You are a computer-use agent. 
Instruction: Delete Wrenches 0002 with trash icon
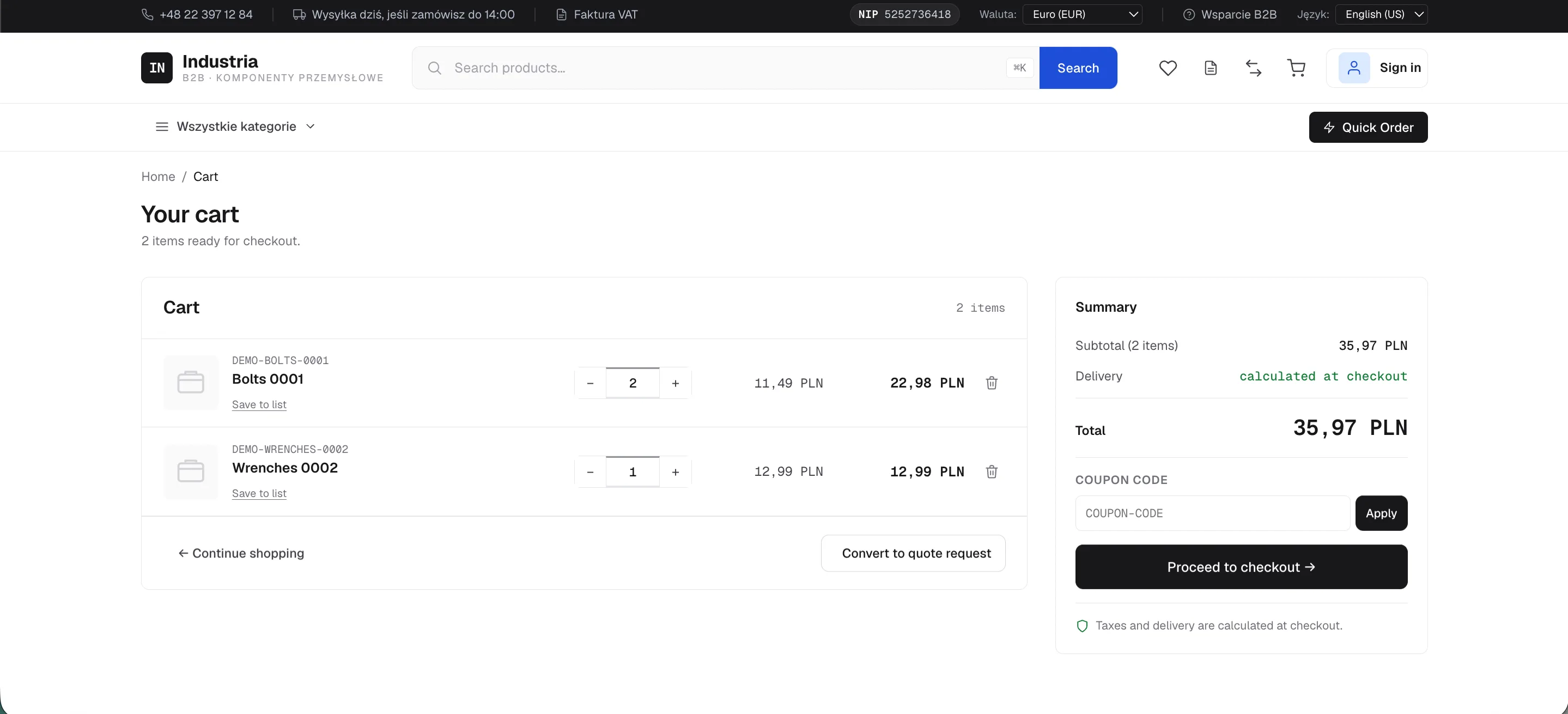[x=992, y=472]
